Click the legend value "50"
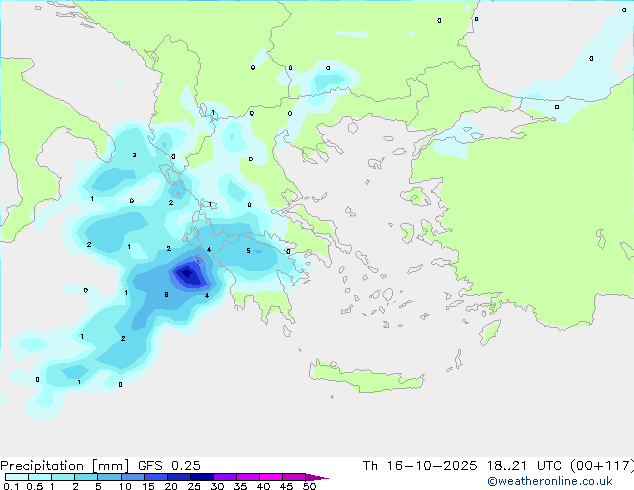Screen dimensions: 634x490 coord(310,486)
